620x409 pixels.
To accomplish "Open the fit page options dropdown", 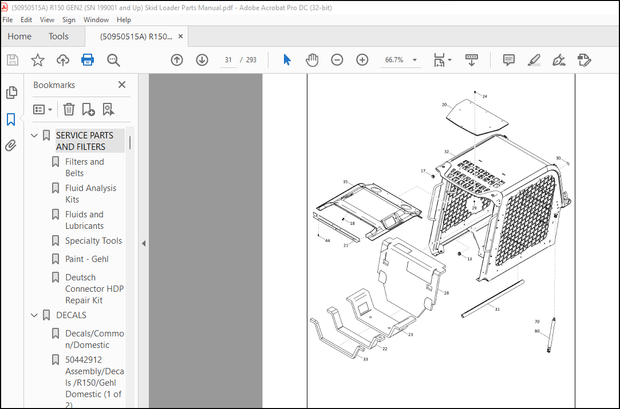I will [x=442, y=60].
